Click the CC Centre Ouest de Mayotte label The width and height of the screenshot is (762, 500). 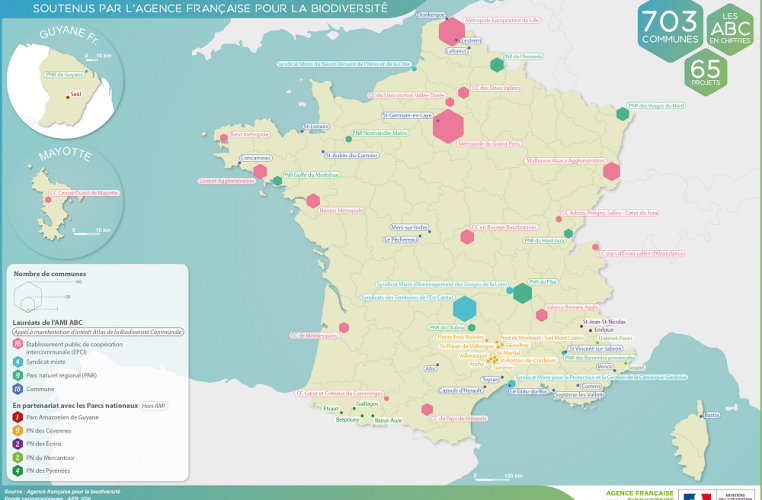84,193
